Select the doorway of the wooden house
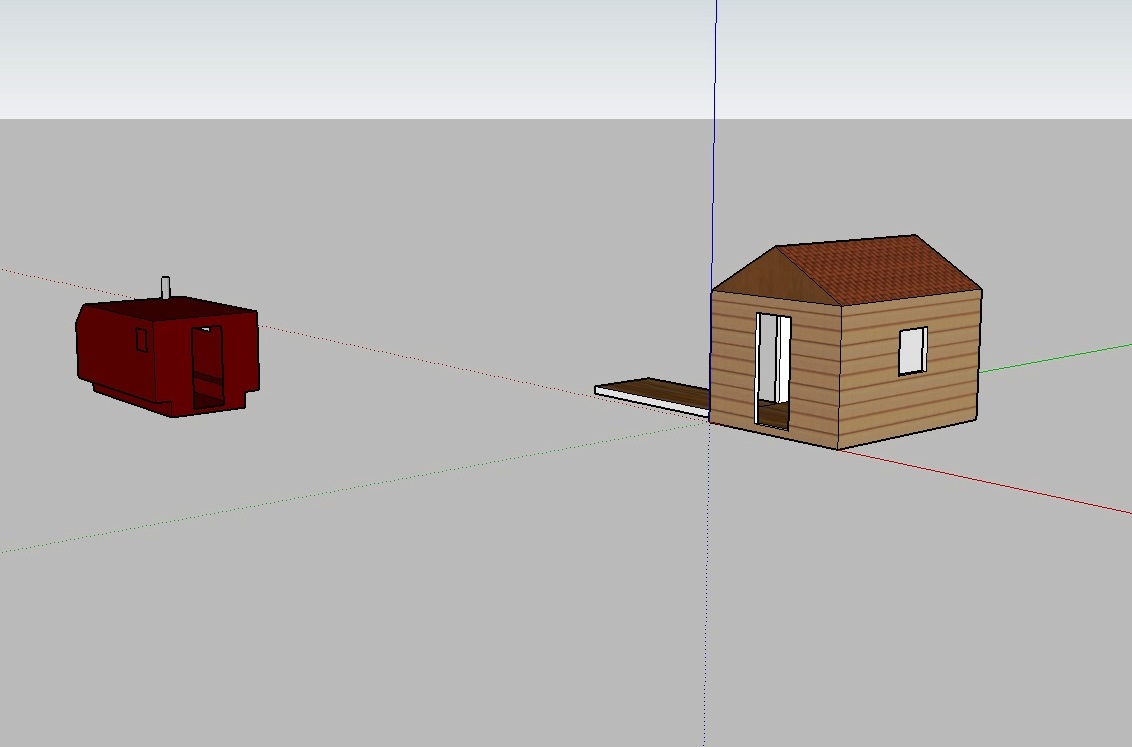The image size is (1132, 747). [772, 368]
